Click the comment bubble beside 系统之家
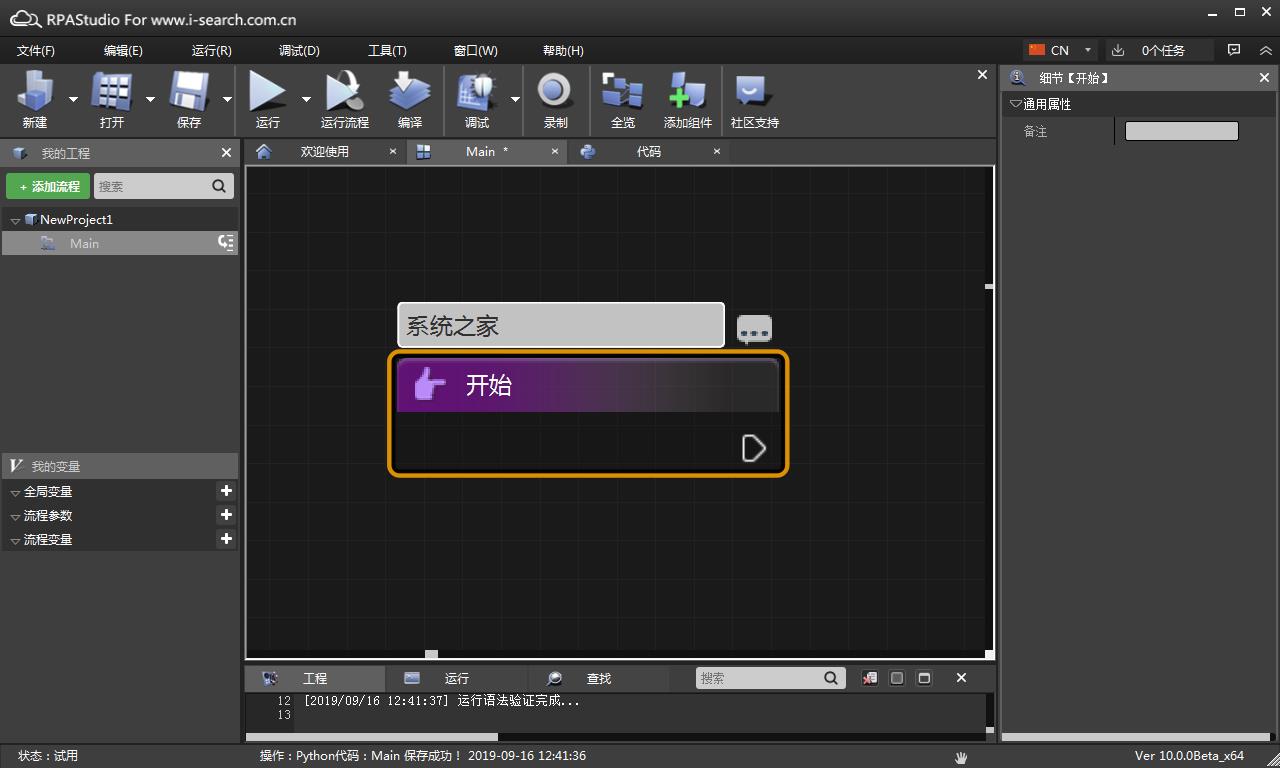The width and height of the screenshot is (1280, 768). [754, 328]
